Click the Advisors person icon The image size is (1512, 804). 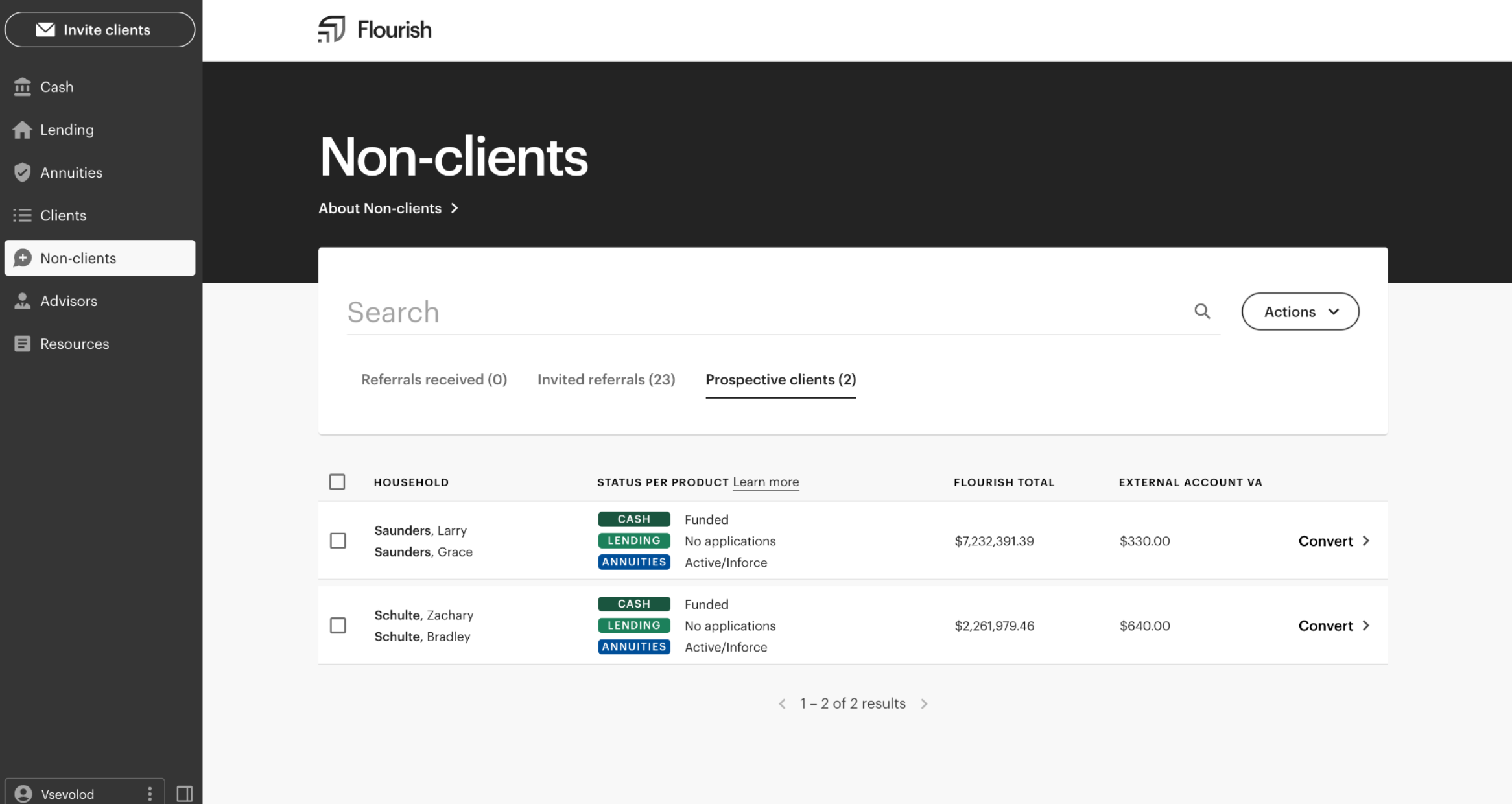[22, 300]
